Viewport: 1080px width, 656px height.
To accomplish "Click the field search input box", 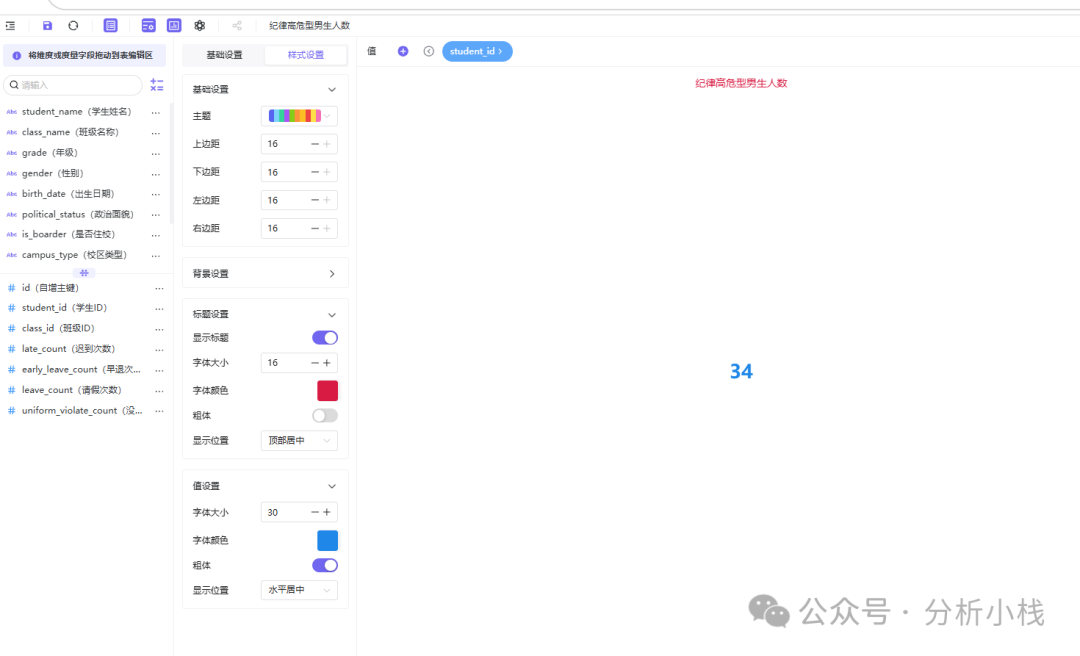I will point(73,85).
